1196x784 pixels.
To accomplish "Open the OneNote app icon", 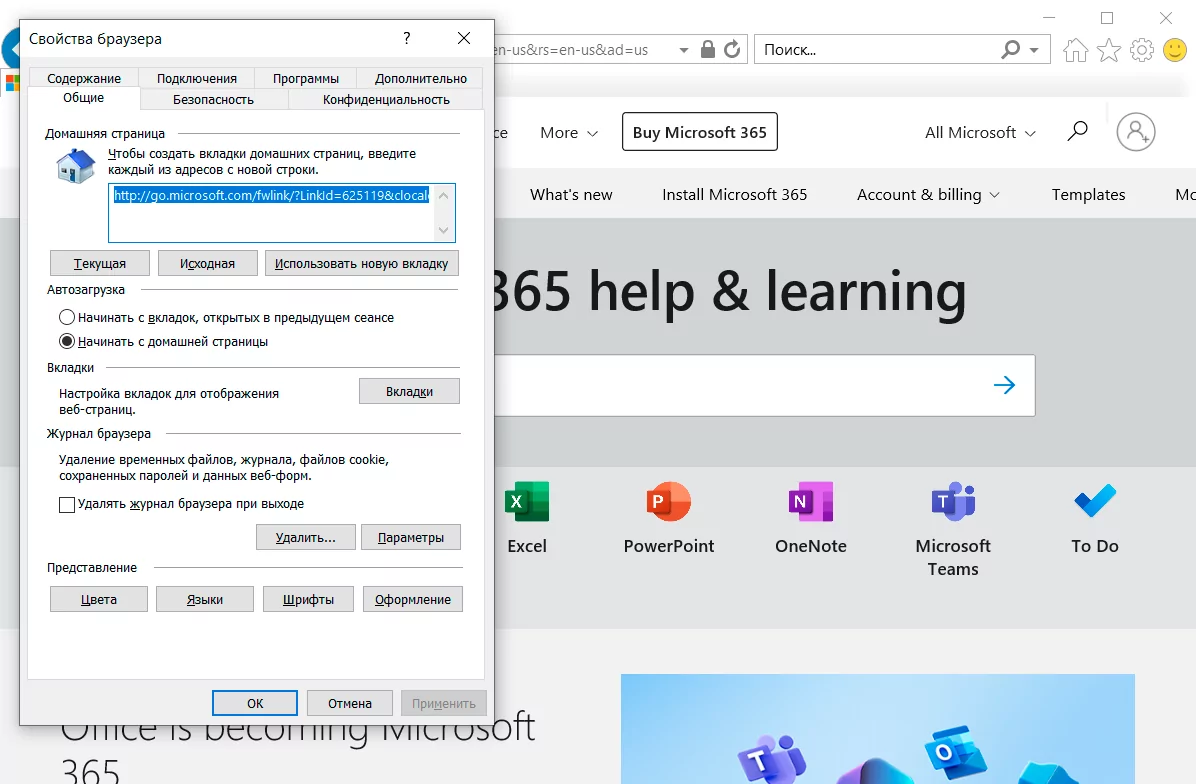I will [x=811, y=502].
